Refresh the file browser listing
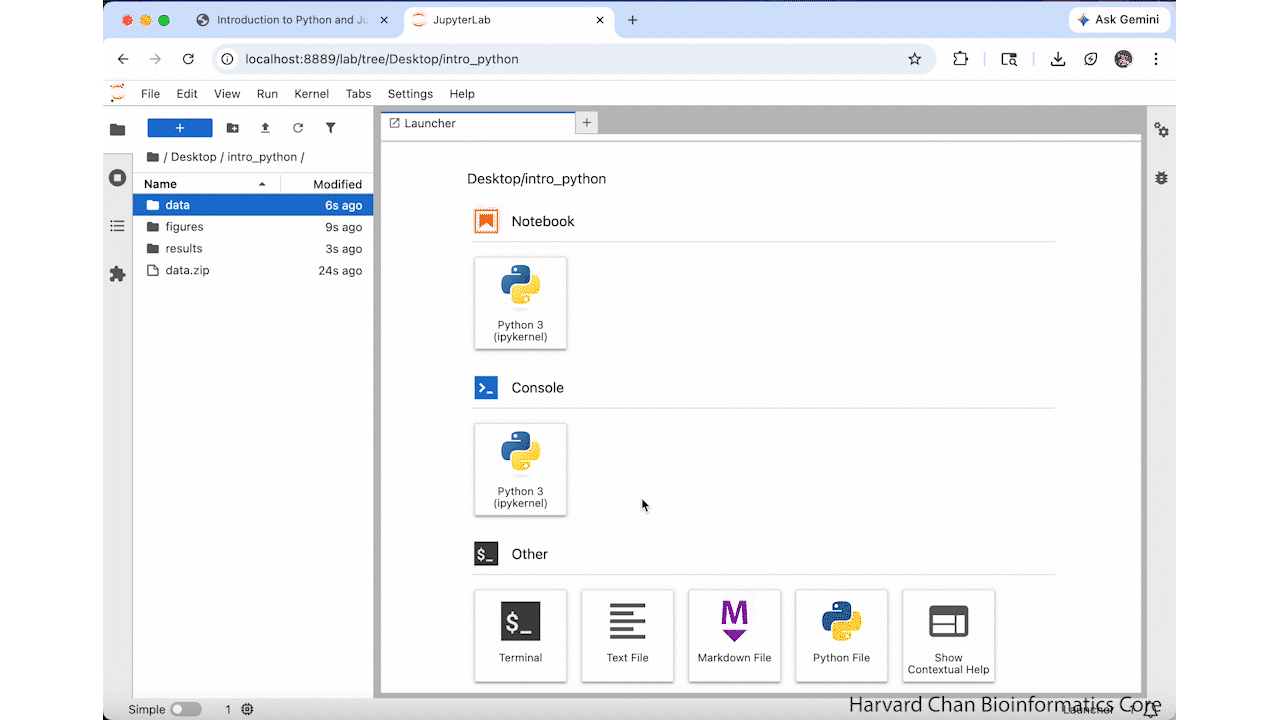The image size is (1280, 720). click(298, 128)
